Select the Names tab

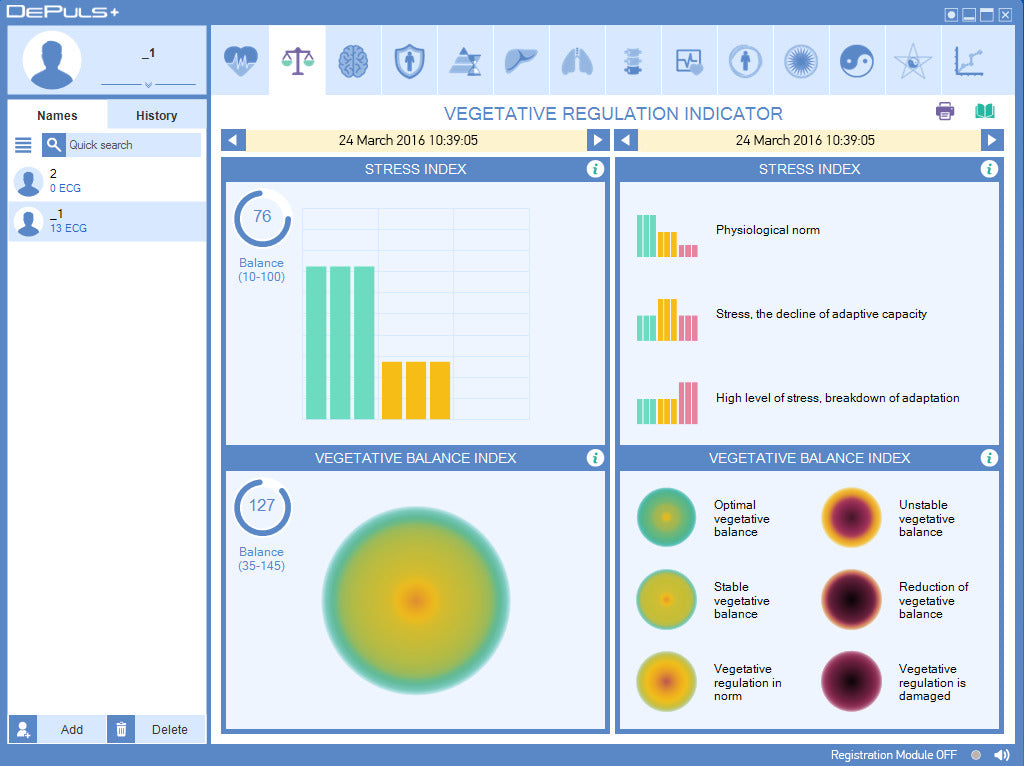(57, 115)
